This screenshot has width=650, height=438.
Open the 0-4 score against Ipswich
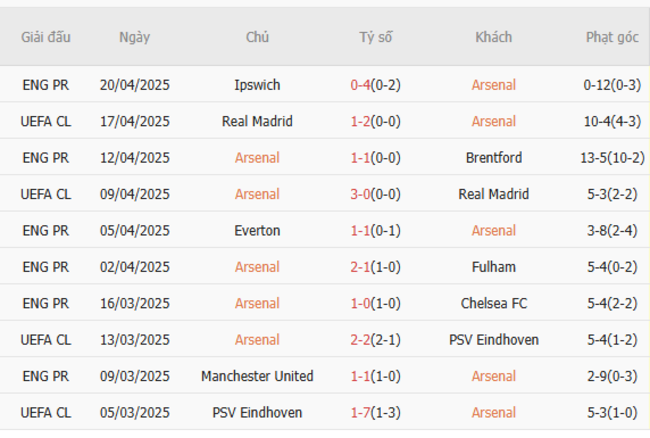point(361,85)
